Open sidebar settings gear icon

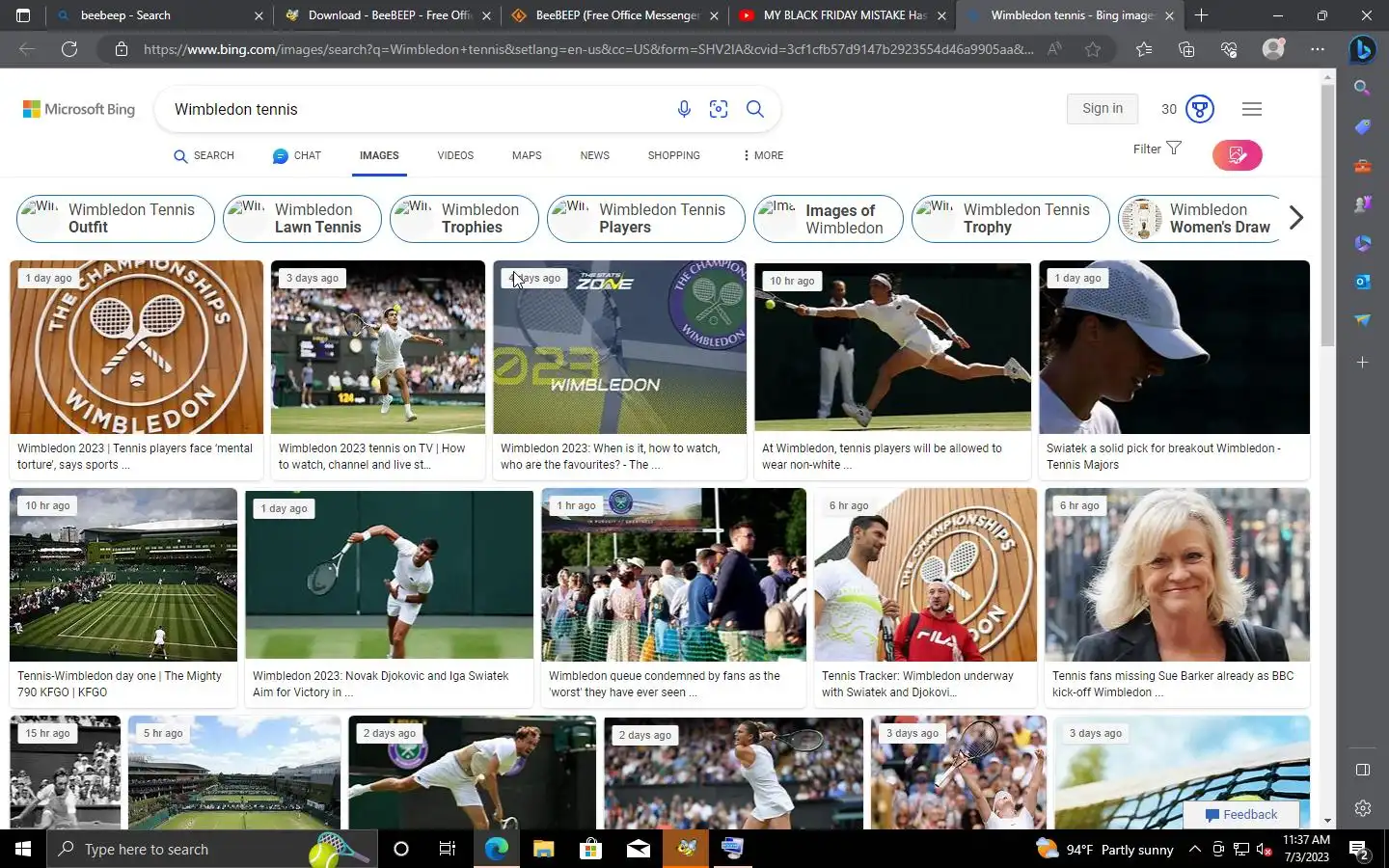[1362, 808]
